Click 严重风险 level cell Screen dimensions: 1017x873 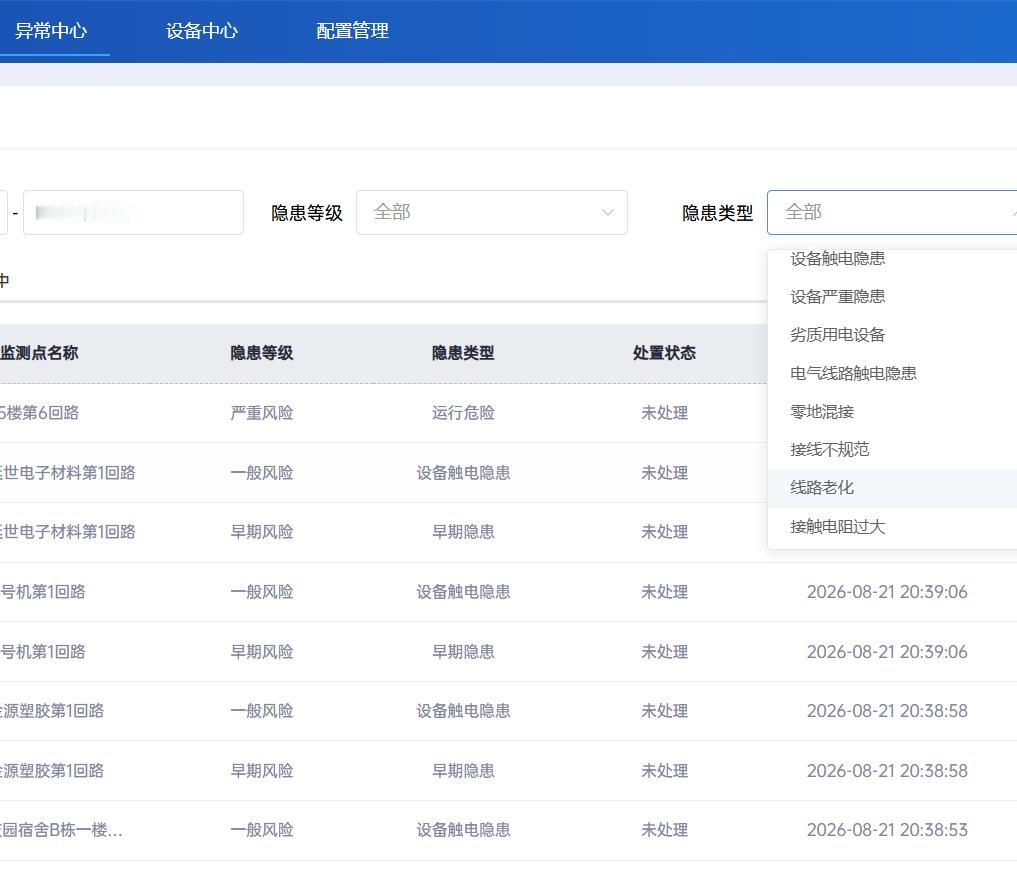[261, 413]
